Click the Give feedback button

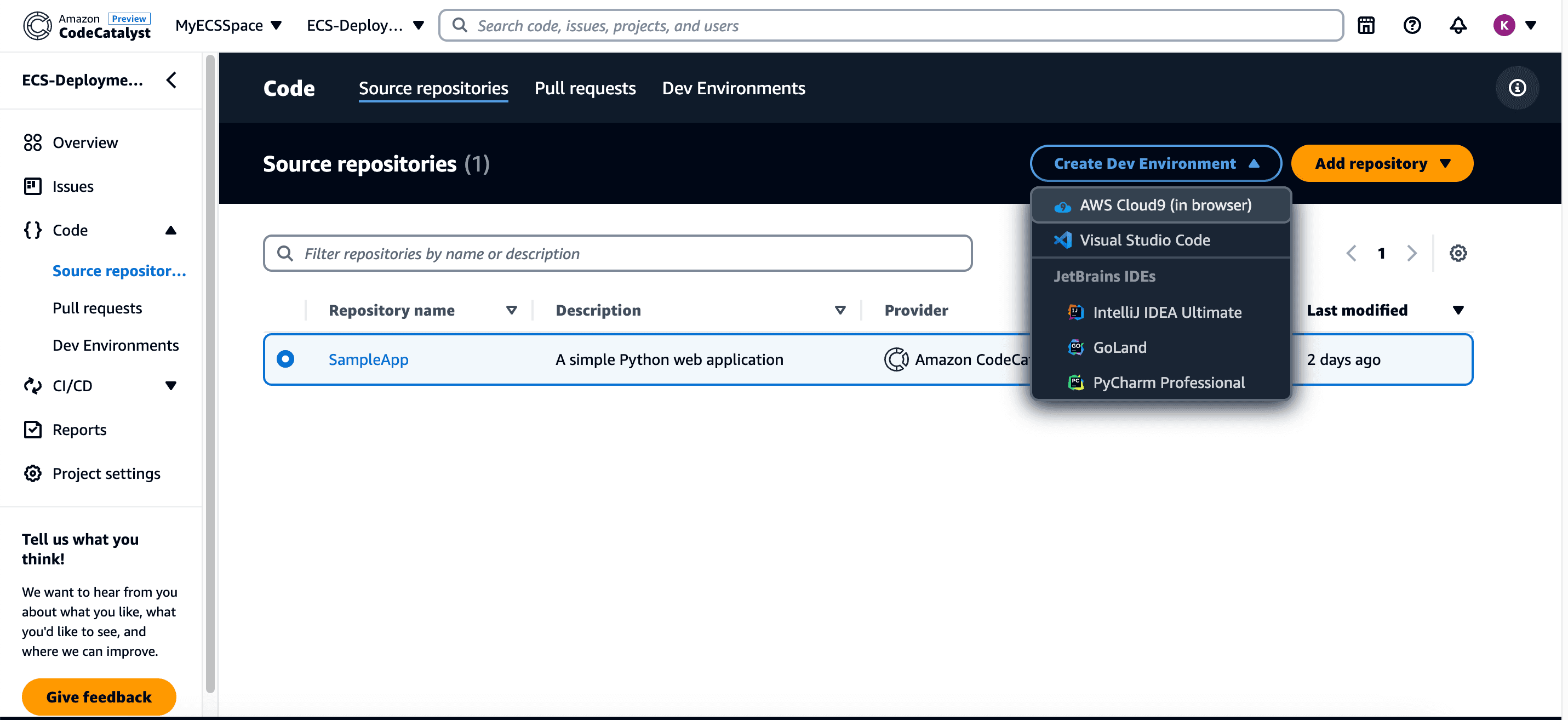click(99, 696)
